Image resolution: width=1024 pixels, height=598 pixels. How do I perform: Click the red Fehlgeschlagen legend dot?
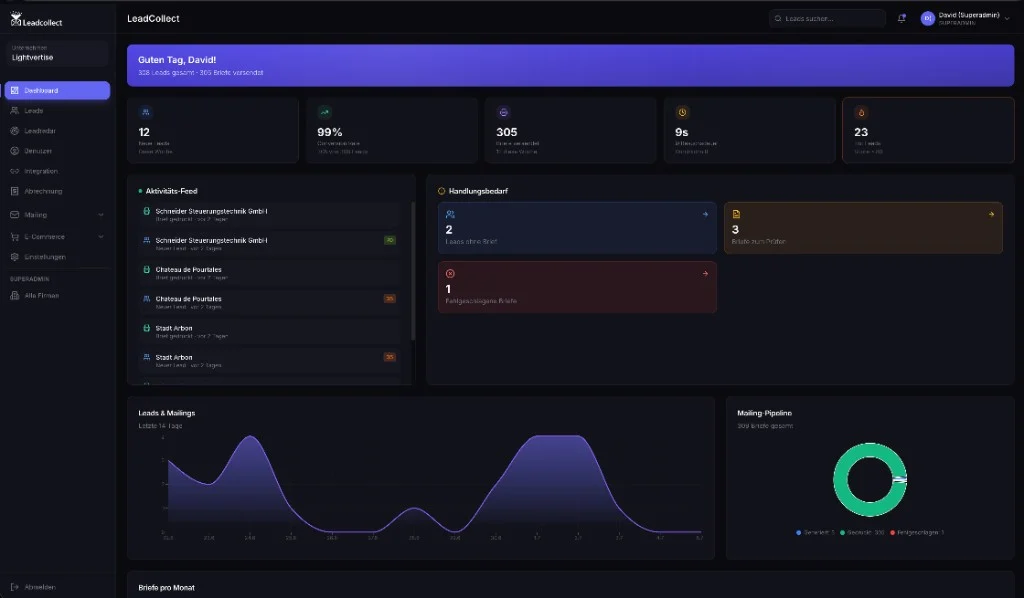893,533
